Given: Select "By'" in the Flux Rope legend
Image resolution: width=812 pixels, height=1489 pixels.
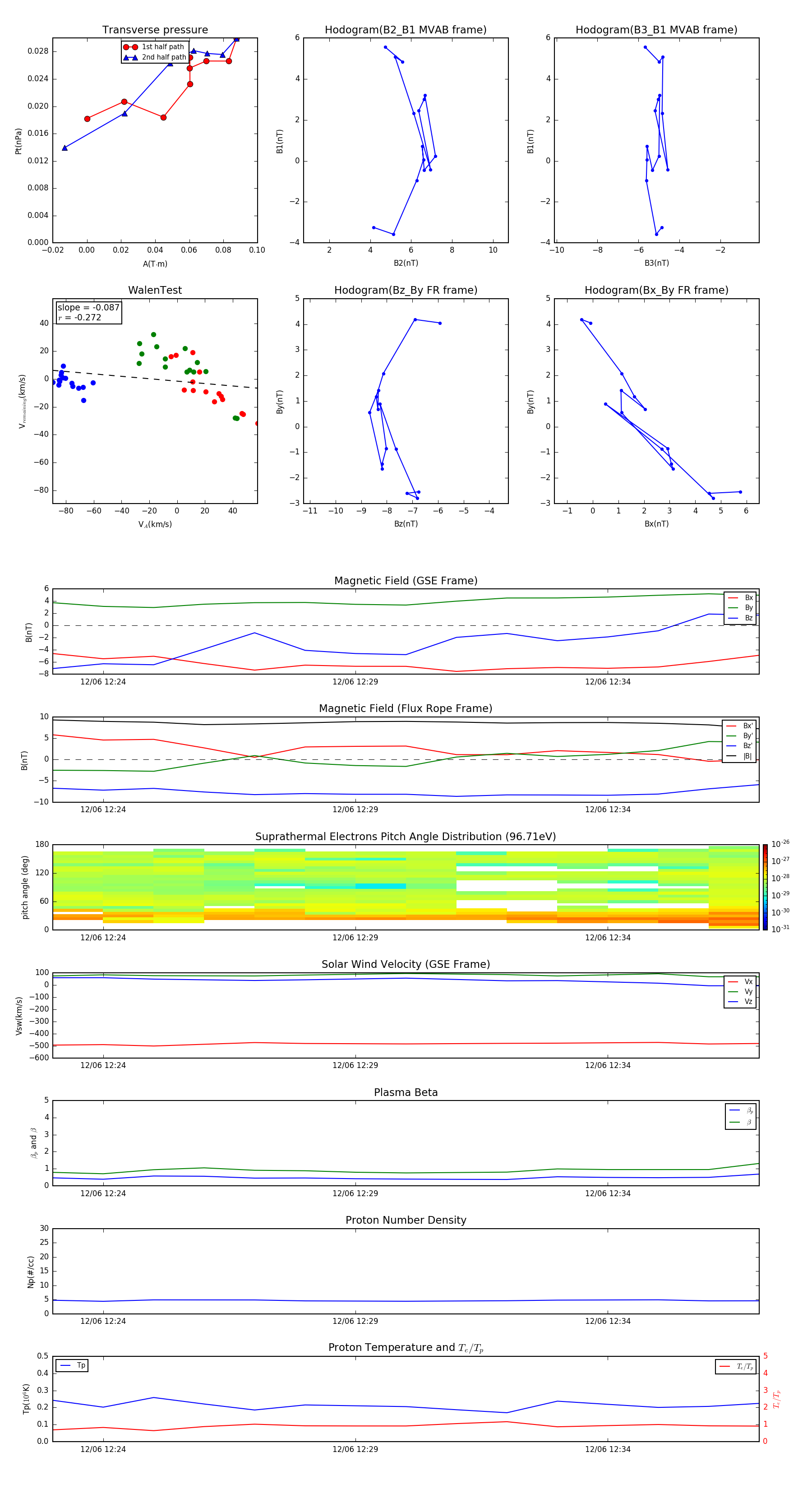Looking at the screenshot, I should (740, 736).
